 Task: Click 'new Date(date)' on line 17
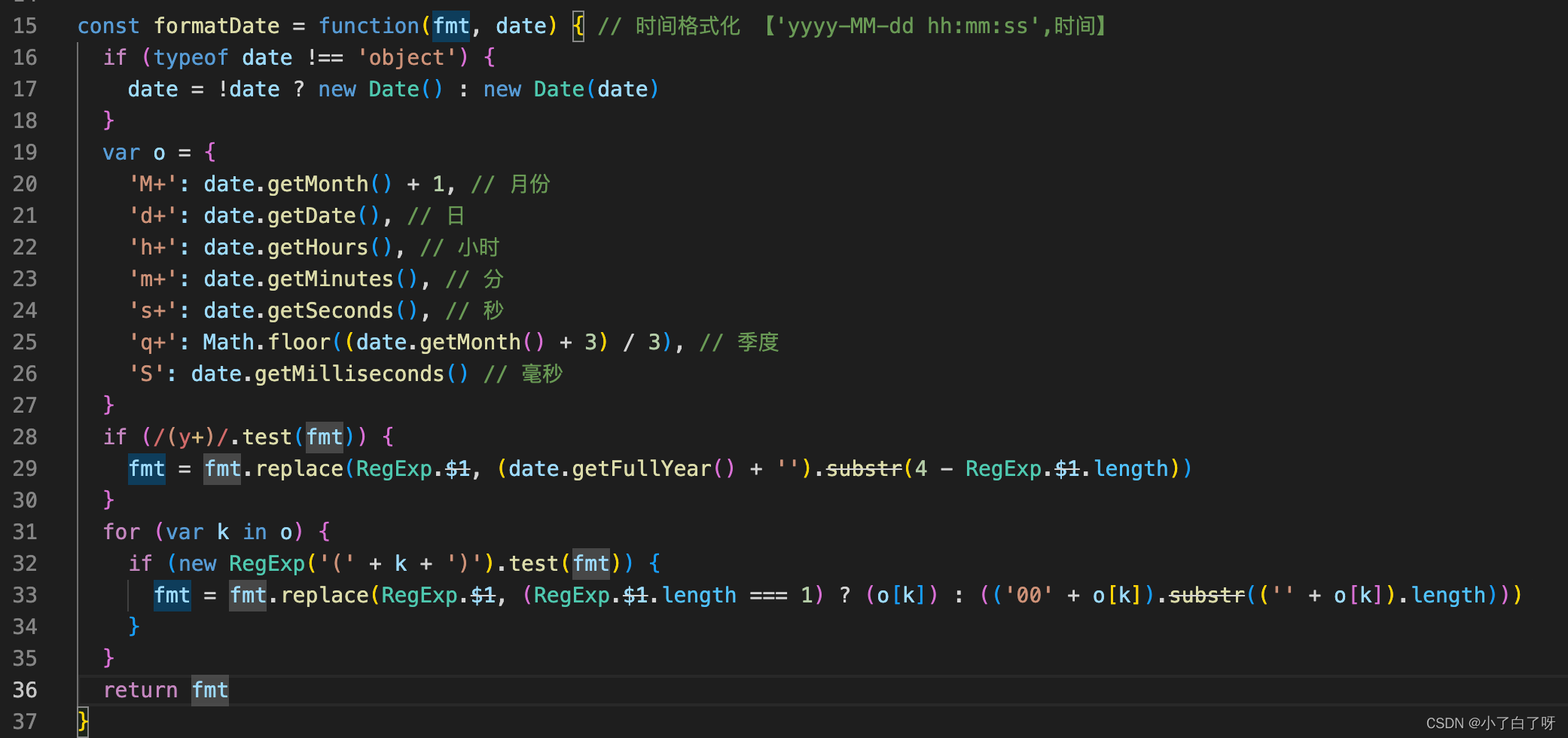tap(572, 89)
